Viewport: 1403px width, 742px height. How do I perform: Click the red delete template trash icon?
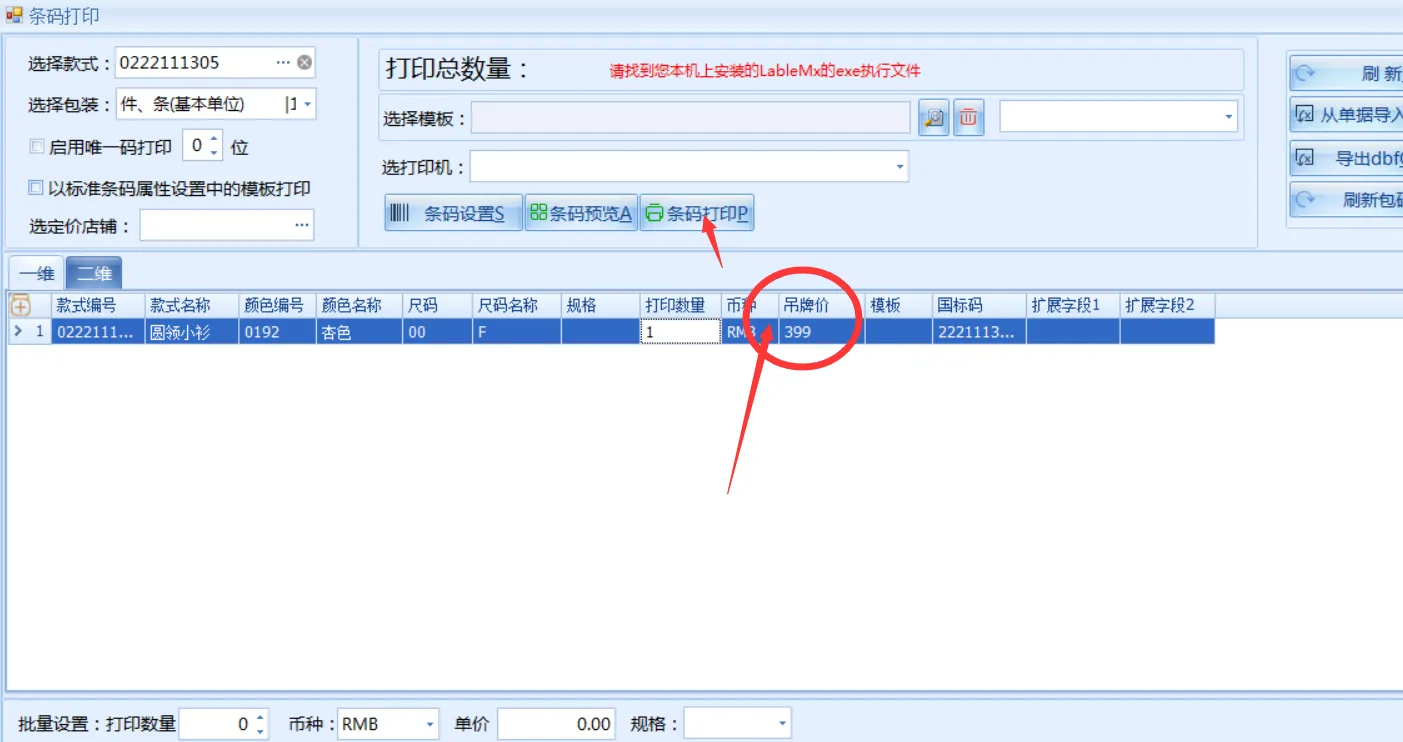[x=968, y=118]
